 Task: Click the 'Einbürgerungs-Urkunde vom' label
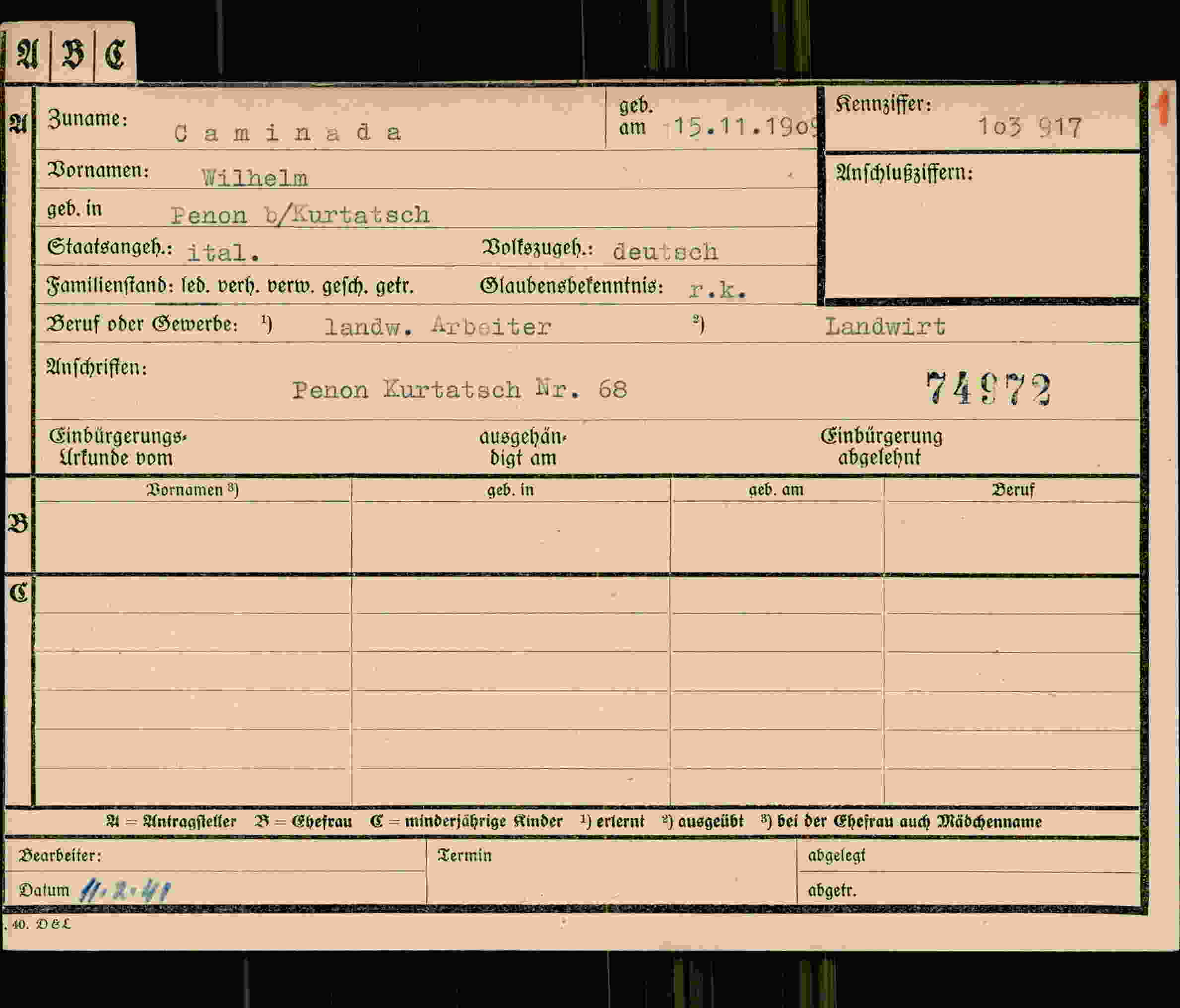117,447
